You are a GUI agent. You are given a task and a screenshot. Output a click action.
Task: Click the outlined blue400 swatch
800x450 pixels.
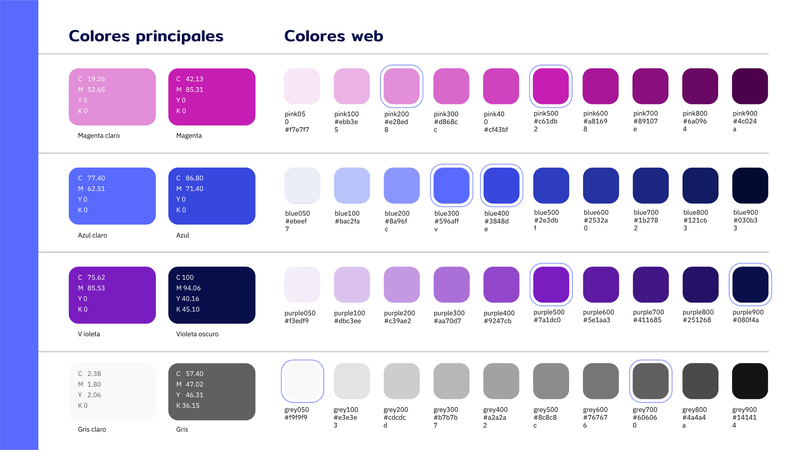501,185
